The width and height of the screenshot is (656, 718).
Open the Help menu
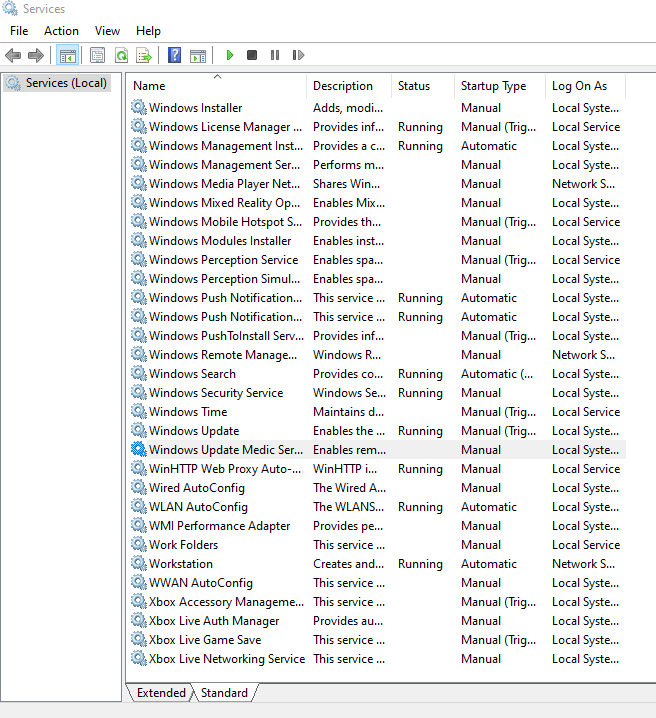tap(148, 31)
